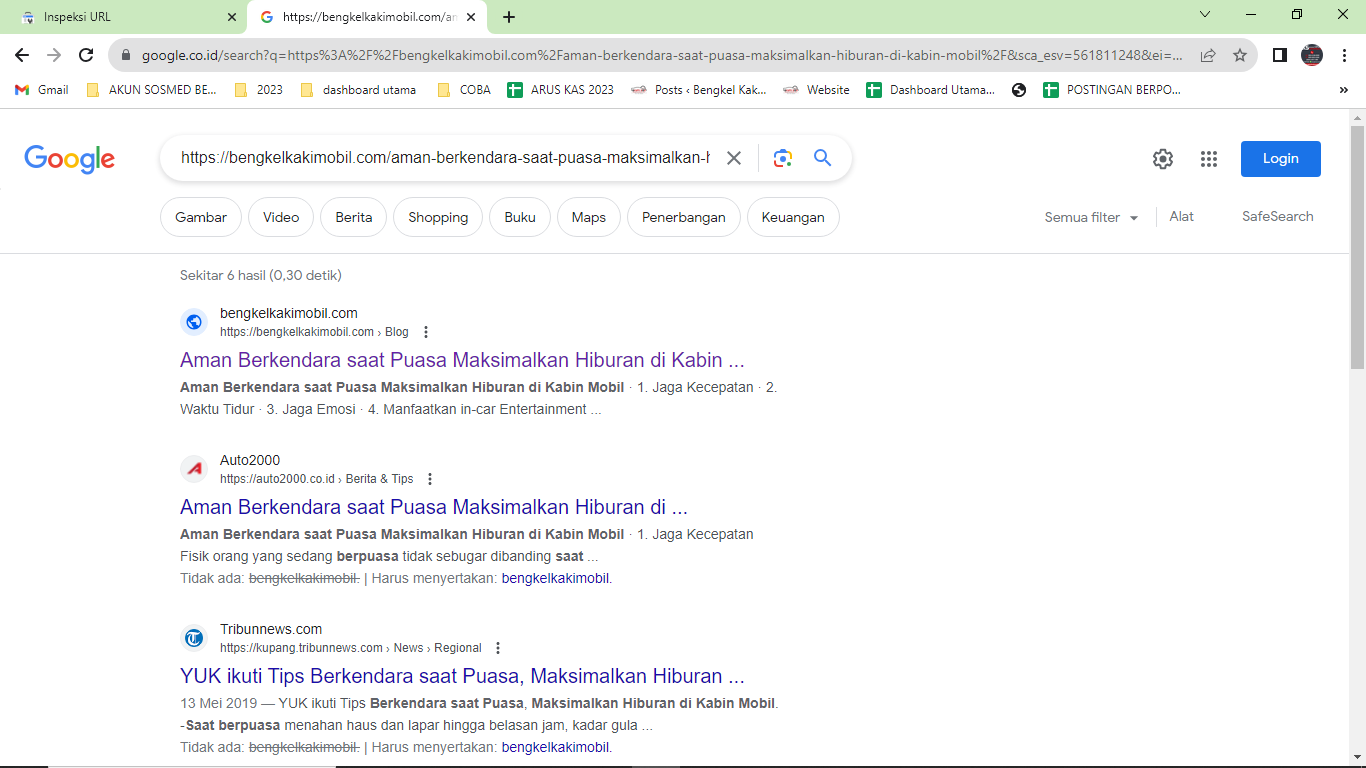This screenshot has width=1366, height=768.
Task: Show more bookmarks with the double chevron
Action: pyautogui.click(x=1343, y=90)
